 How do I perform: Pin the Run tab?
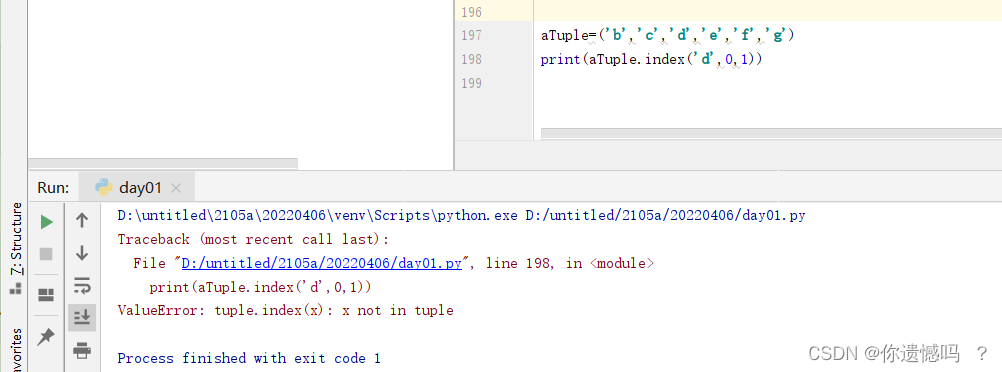point(45,336)
